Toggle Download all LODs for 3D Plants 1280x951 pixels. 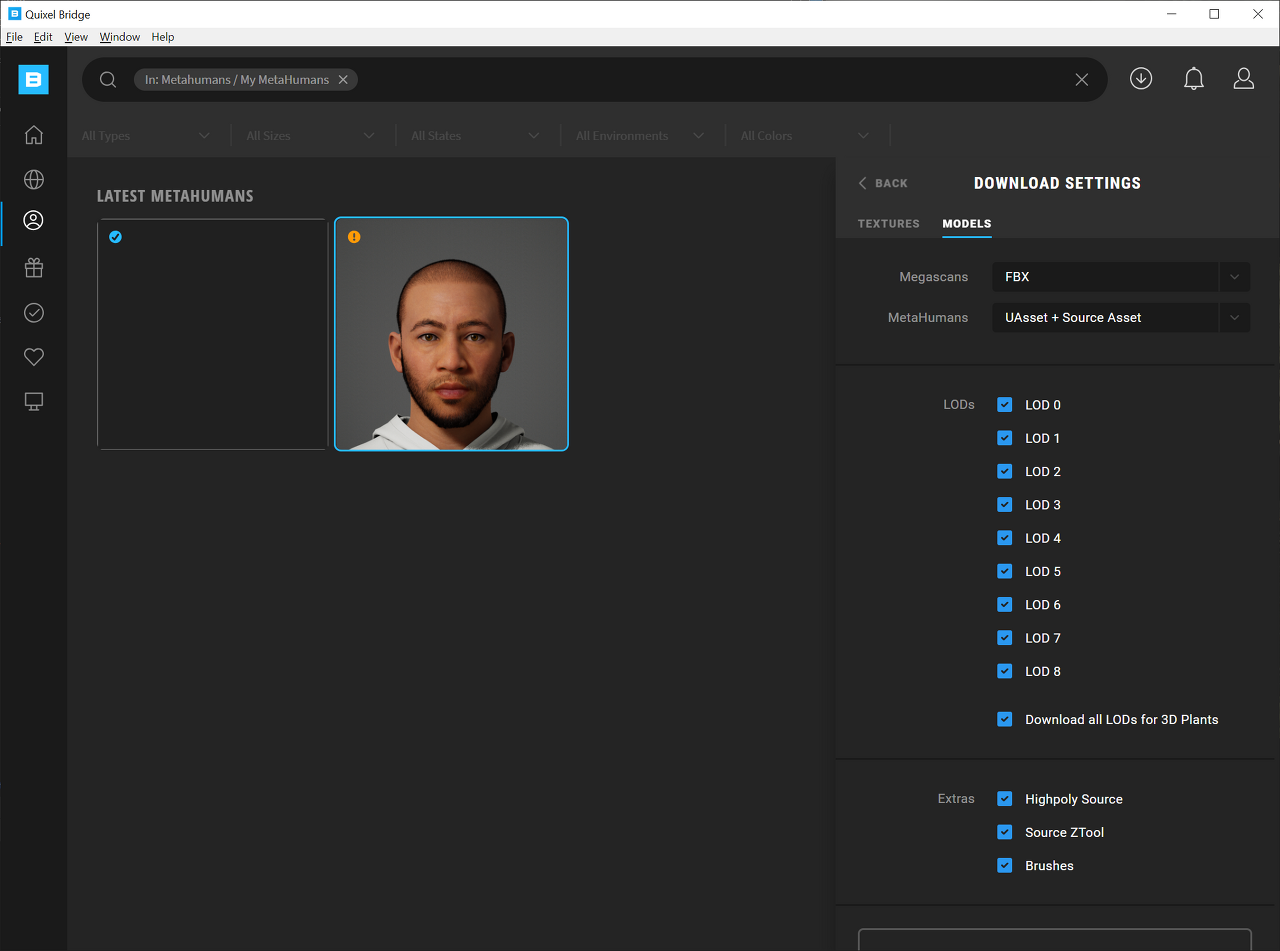[1005, 719]
